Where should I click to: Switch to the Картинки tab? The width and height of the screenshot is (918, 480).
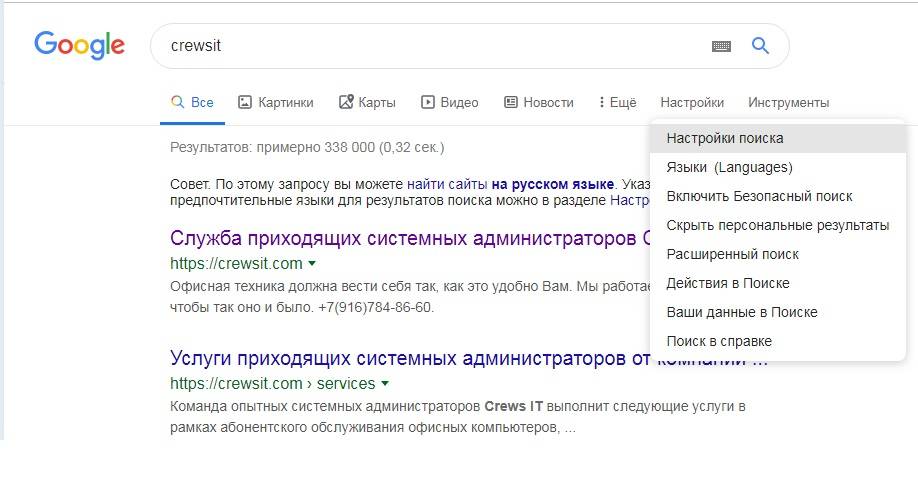point(276,102)
